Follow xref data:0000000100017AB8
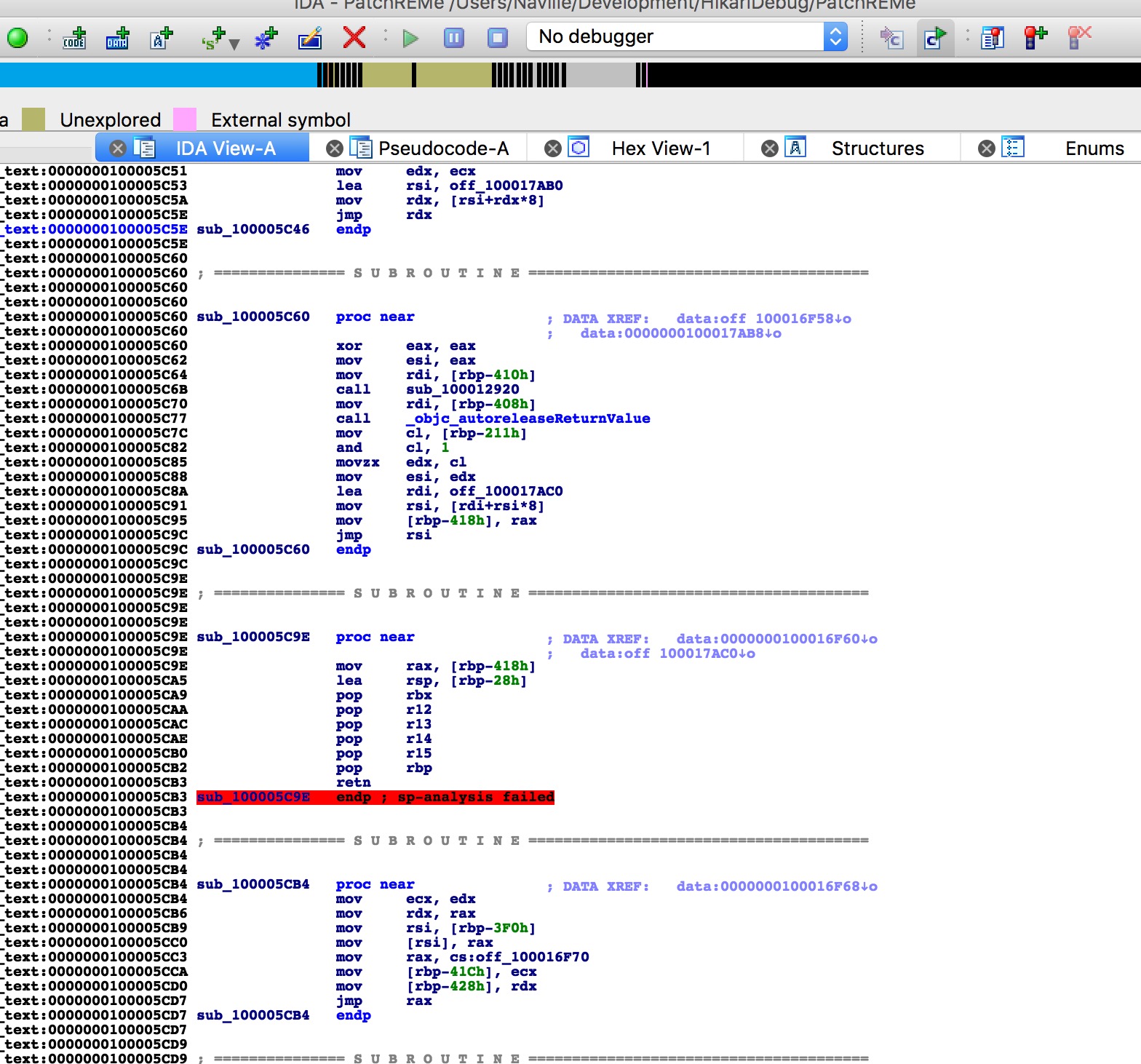Image resolution: width=1141 pixels, height=1064 pixels. pos(681,333)
